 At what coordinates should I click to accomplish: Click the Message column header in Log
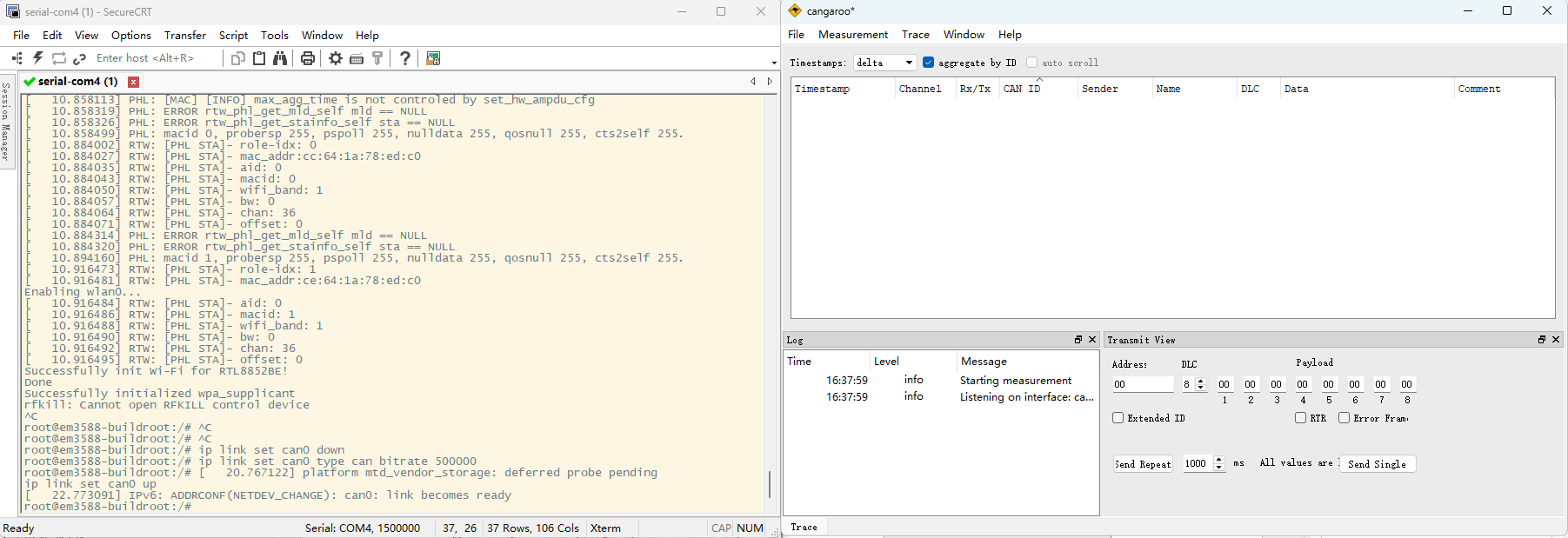pos(1027,362)
